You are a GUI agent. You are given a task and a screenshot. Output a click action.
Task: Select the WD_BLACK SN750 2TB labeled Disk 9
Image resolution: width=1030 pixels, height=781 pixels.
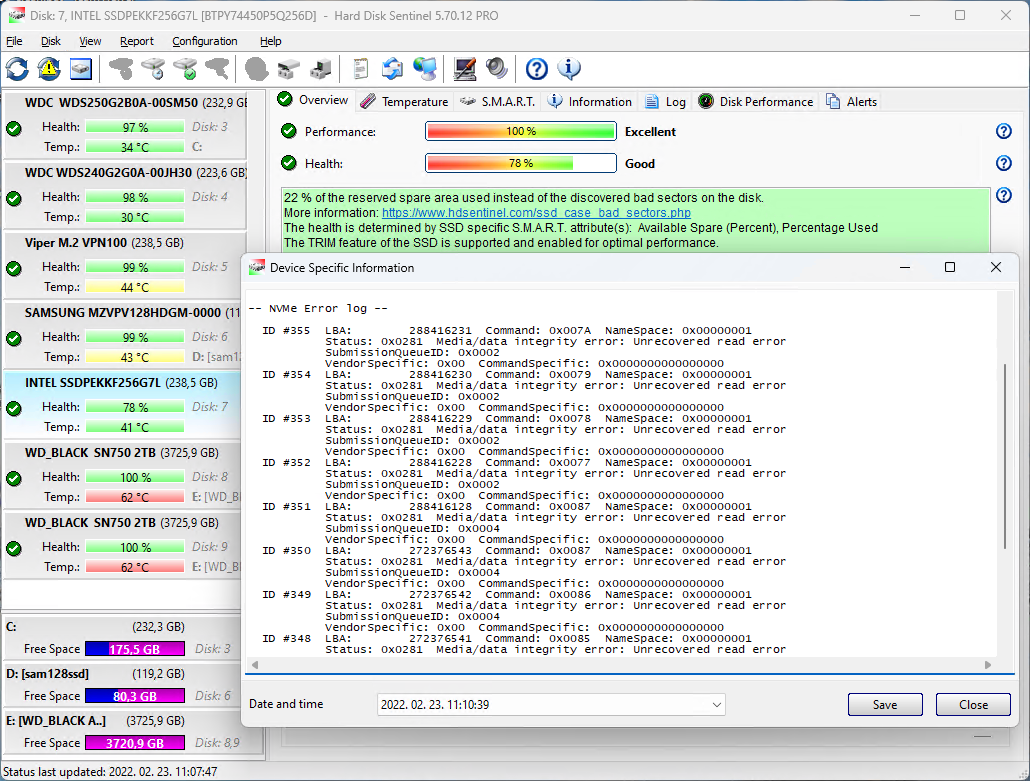(x=125, y=545)
